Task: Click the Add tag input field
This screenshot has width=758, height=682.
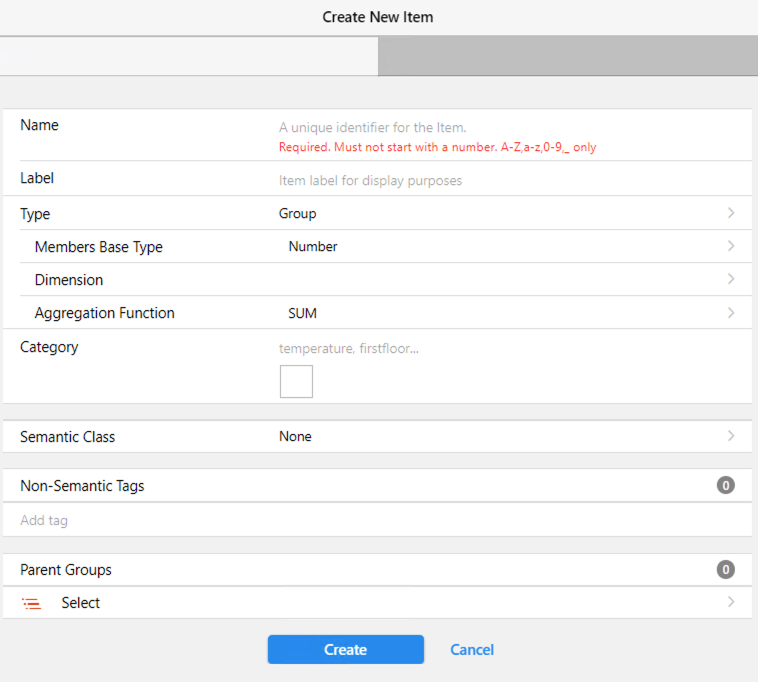Action: click(x=370, y=520)
